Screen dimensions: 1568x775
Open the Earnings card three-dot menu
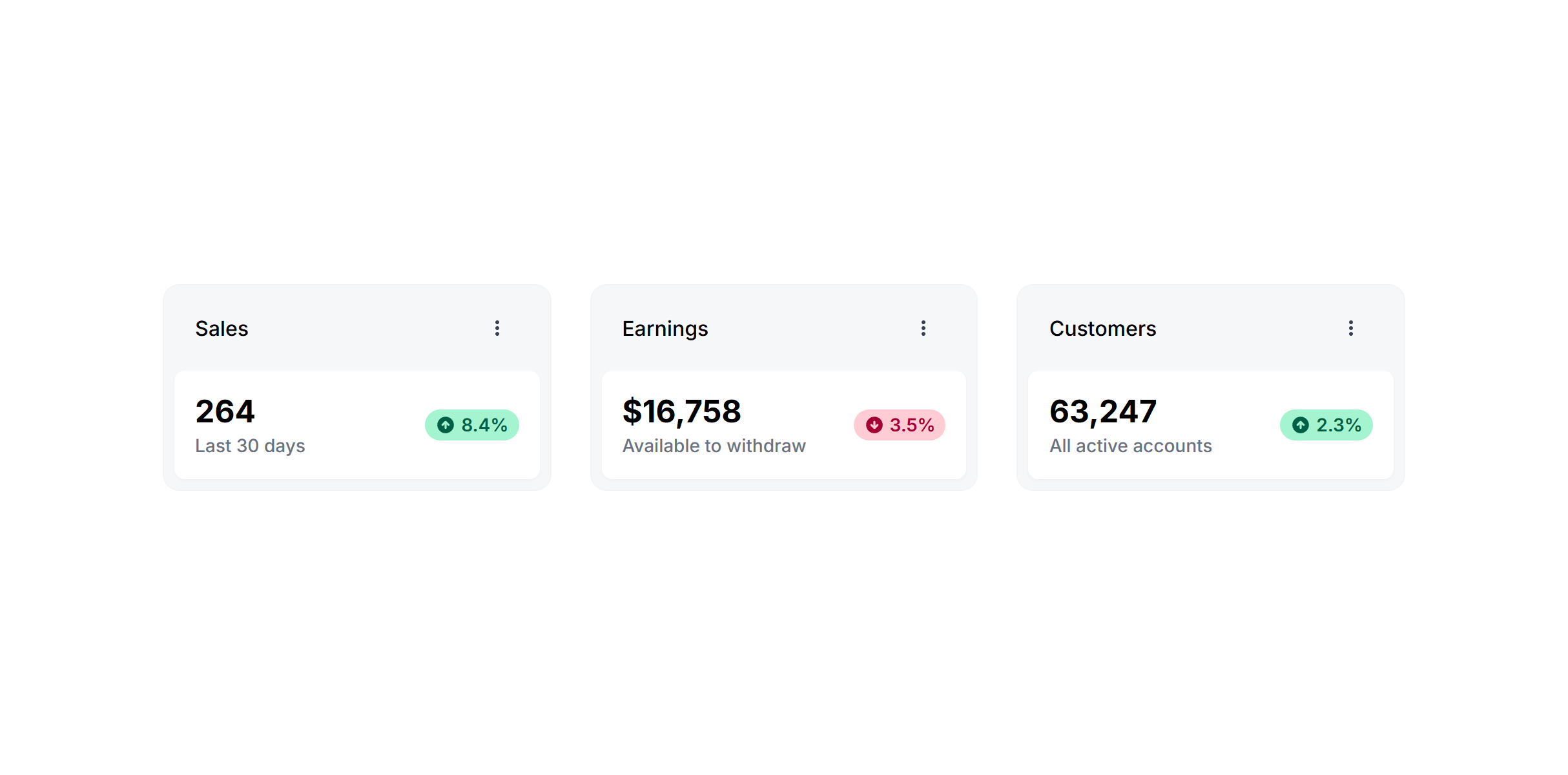(923, 328)
